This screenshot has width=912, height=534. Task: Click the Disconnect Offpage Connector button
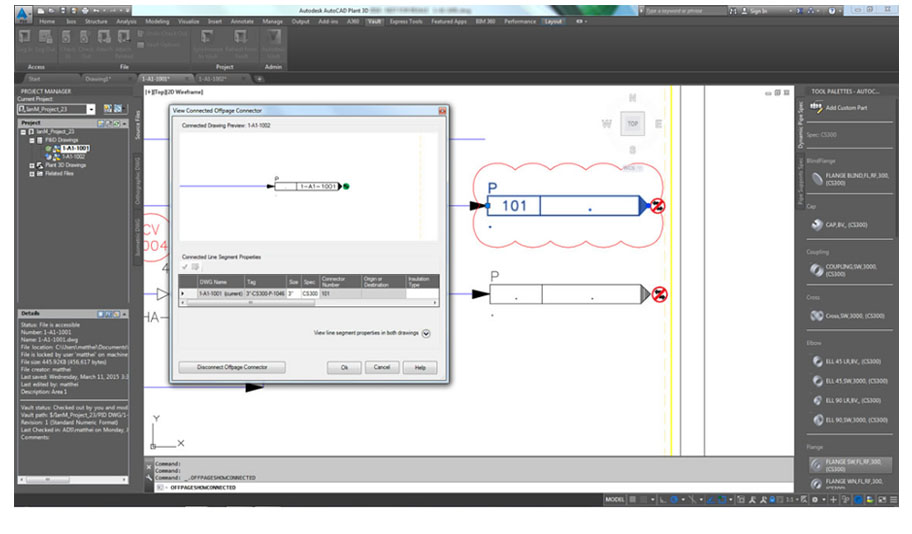click(232, 367)
